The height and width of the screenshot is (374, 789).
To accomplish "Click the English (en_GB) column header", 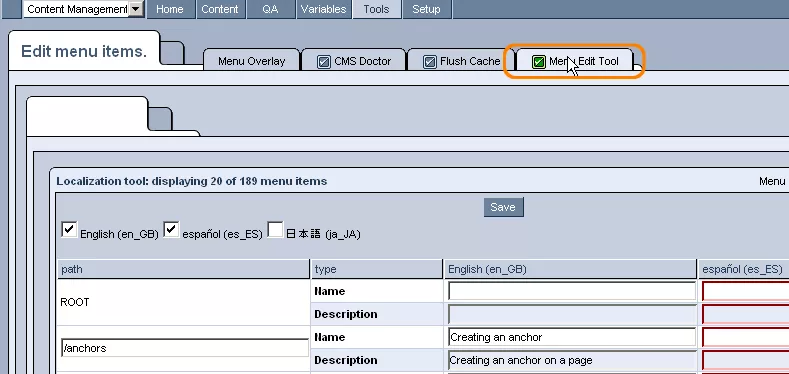I will tap(571, 269).
